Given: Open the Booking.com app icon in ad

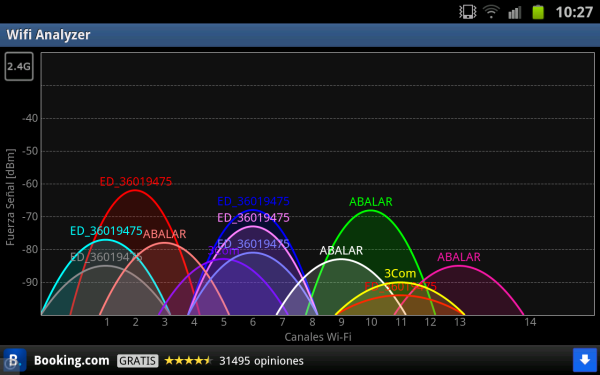Looking at the screenshot, I should (x=15, y=360).
